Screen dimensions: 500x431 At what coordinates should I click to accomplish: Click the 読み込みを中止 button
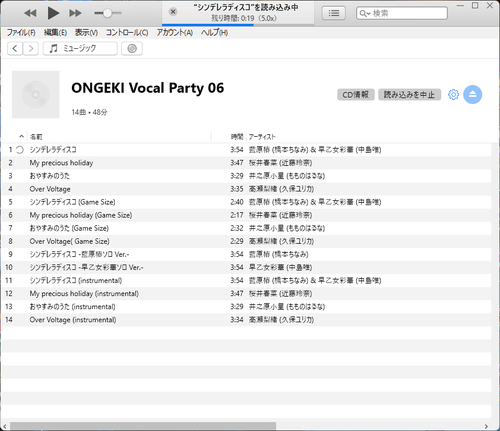(x=409, y=95)
